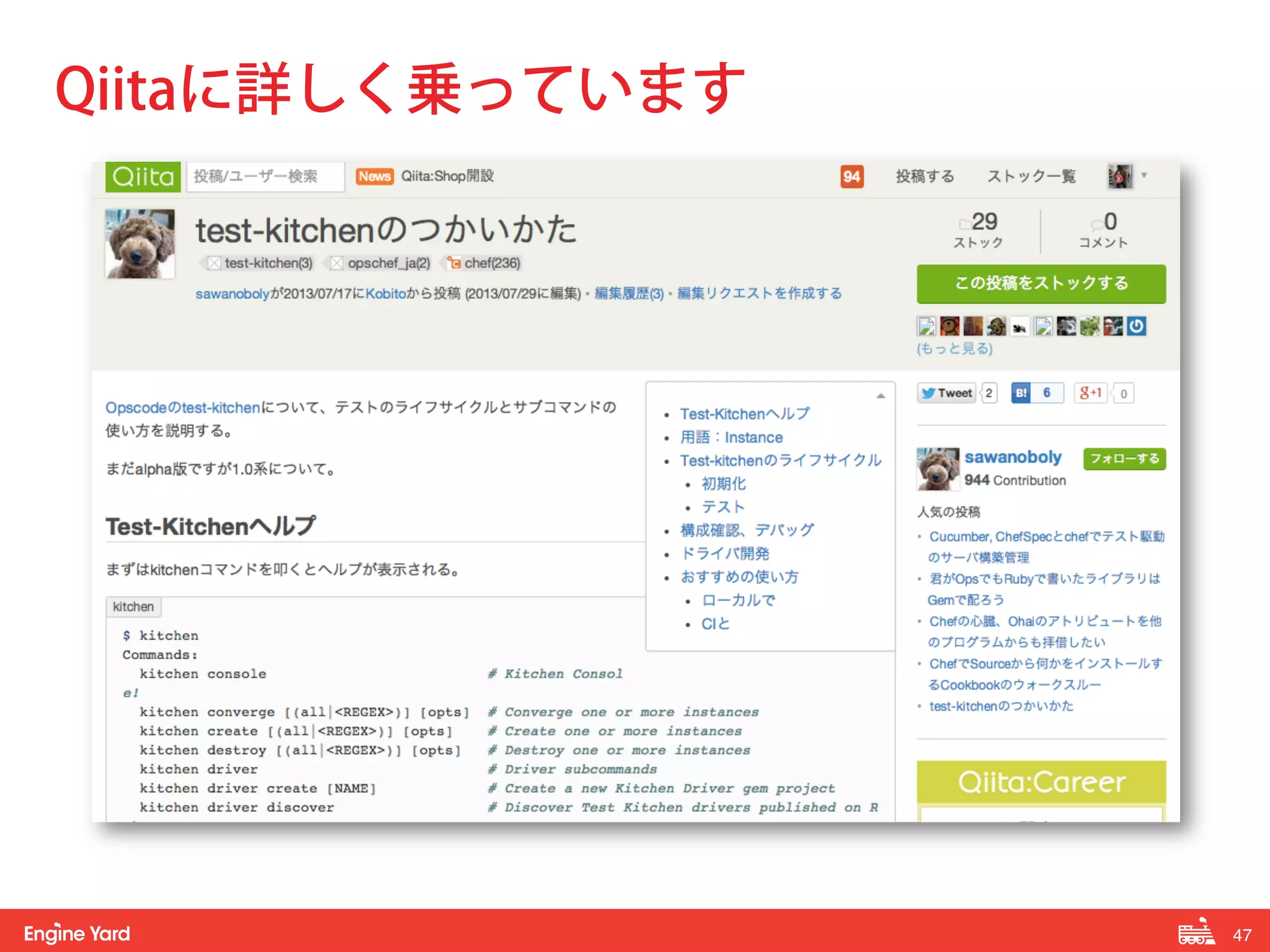Click the Test-Kitchenヘルプ article heading
Viewport: 1270px width, 952px height.
click(211, 527)
